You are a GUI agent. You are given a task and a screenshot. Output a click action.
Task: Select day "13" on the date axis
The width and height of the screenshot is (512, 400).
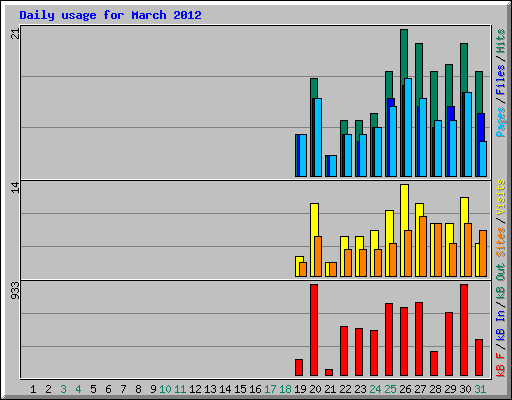point(210,389)
